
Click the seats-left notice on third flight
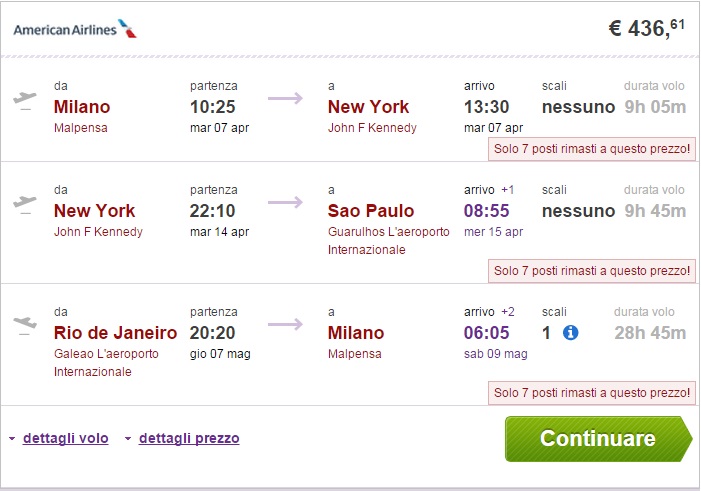coord(592,393)
